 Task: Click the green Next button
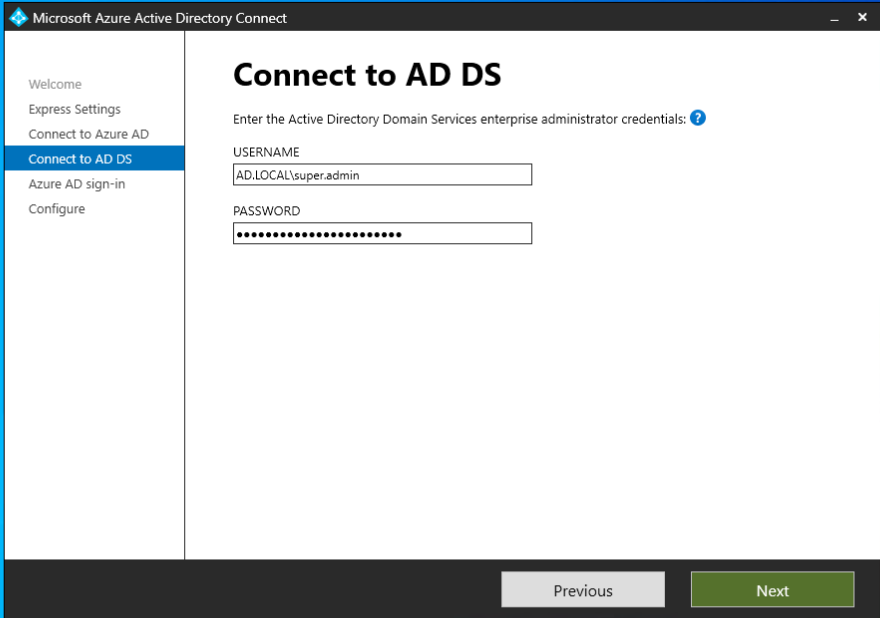click(772, 590)
